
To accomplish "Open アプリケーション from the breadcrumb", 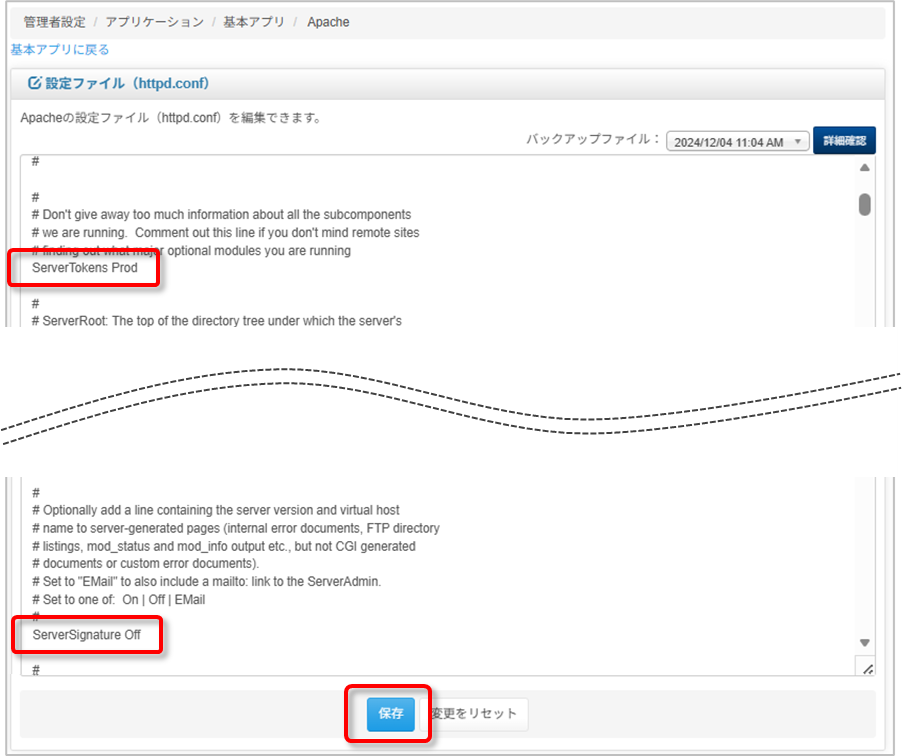I will (x=143, y=20).
